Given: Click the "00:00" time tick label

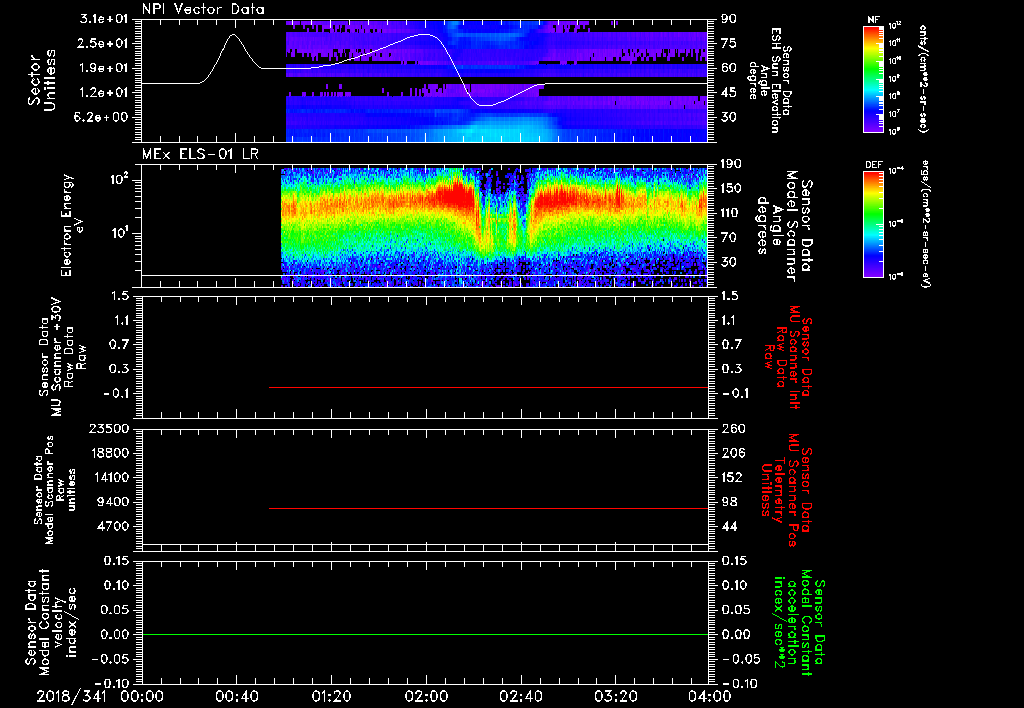Looking at the screenshot, I should [x=142, y=696].
